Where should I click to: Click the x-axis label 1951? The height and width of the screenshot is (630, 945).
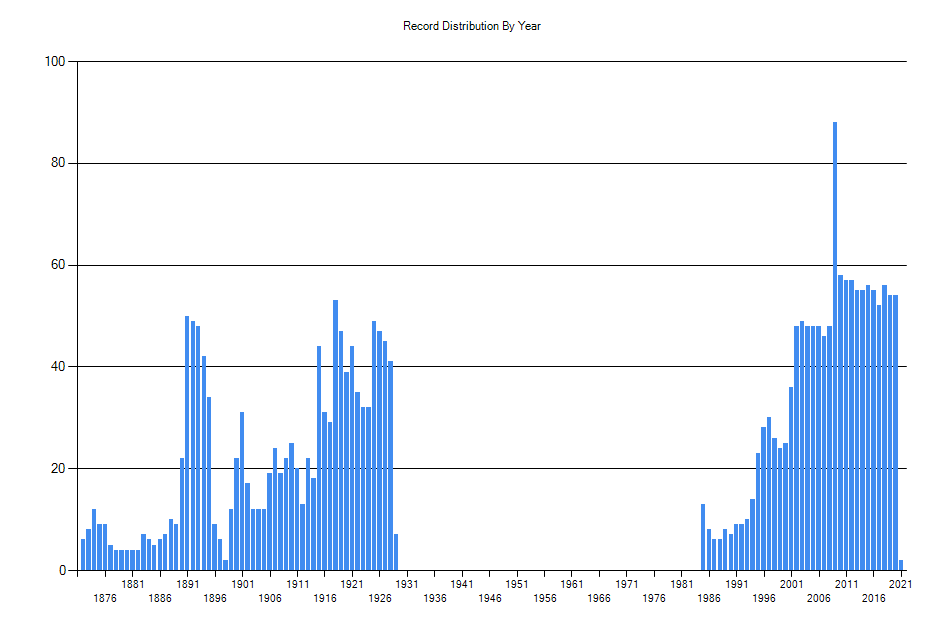(x=516, y=584)
